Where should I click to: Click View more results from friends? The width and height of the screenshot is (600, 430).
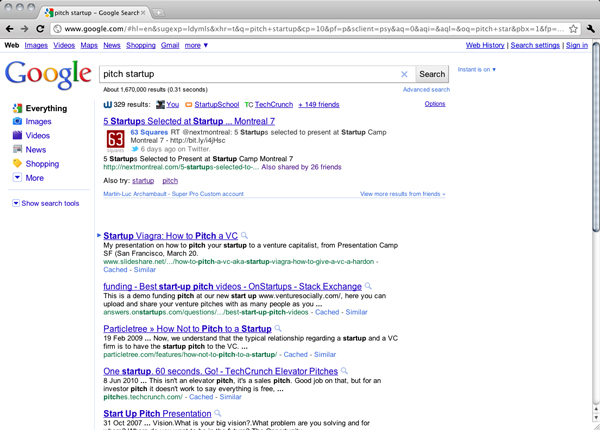click(x=403, y=194)
